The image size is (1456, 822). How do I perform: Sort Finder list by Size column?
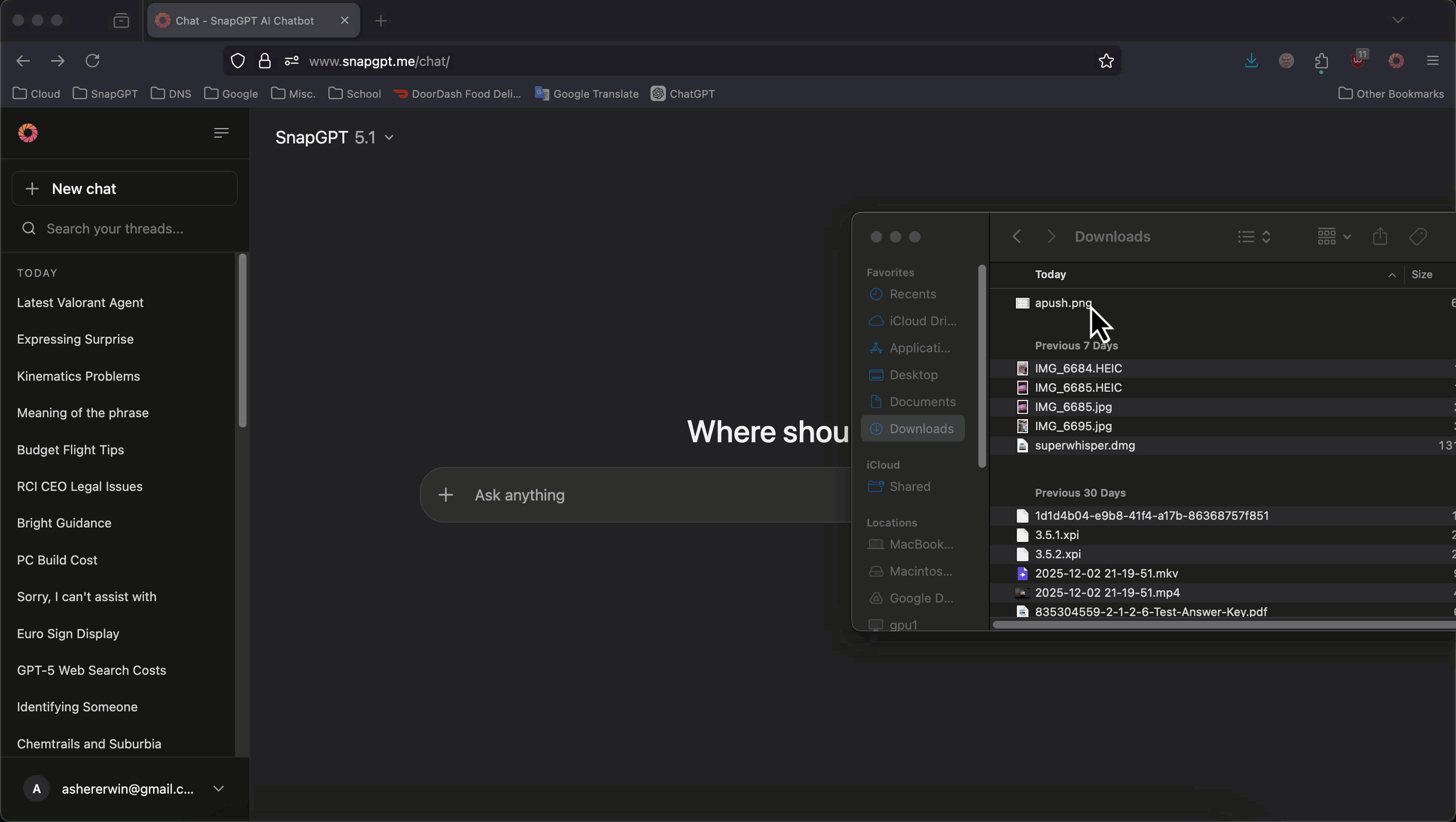tap(1421, 275)
